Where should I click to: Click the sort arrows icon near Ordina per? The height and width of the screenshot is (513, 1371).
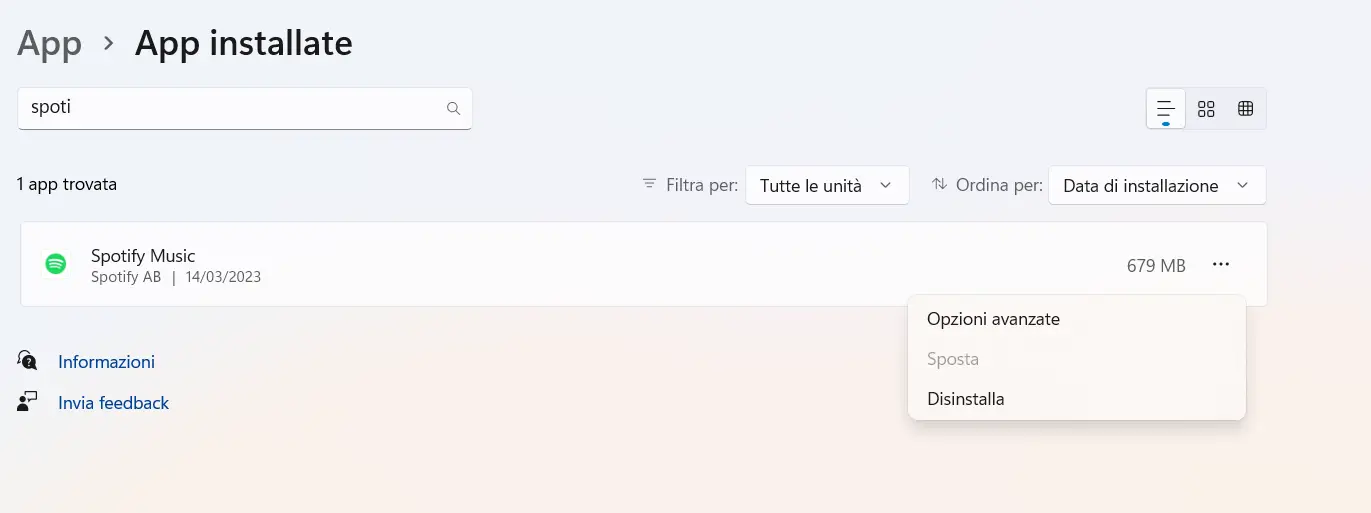coord(939,185)
